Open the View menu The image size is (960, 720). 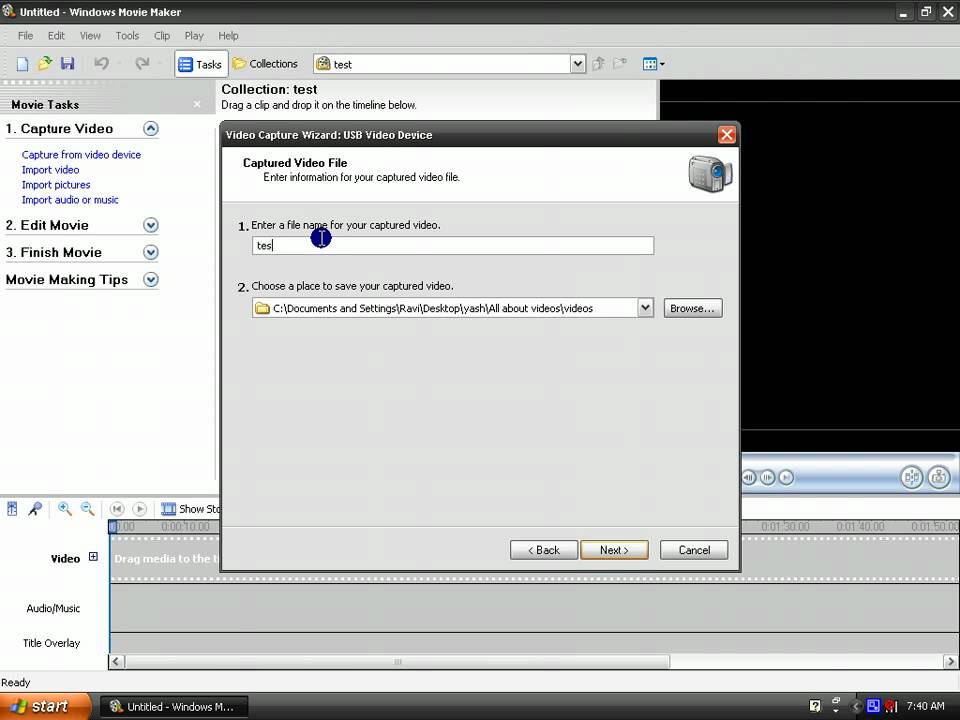[90, 36]
